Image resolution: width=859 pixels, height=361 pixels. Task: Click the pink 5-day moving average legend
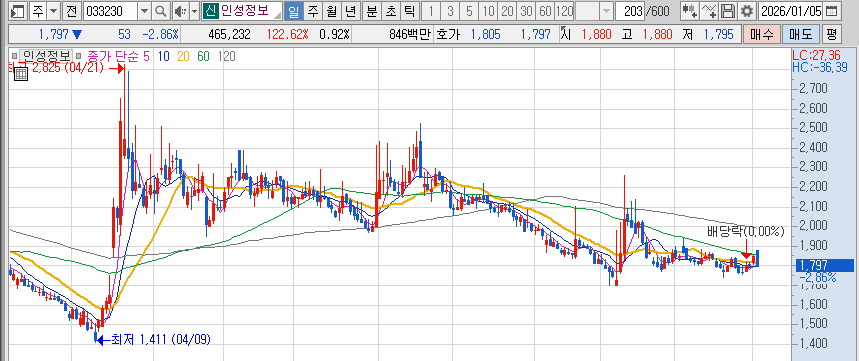click(x=146, y=56)
